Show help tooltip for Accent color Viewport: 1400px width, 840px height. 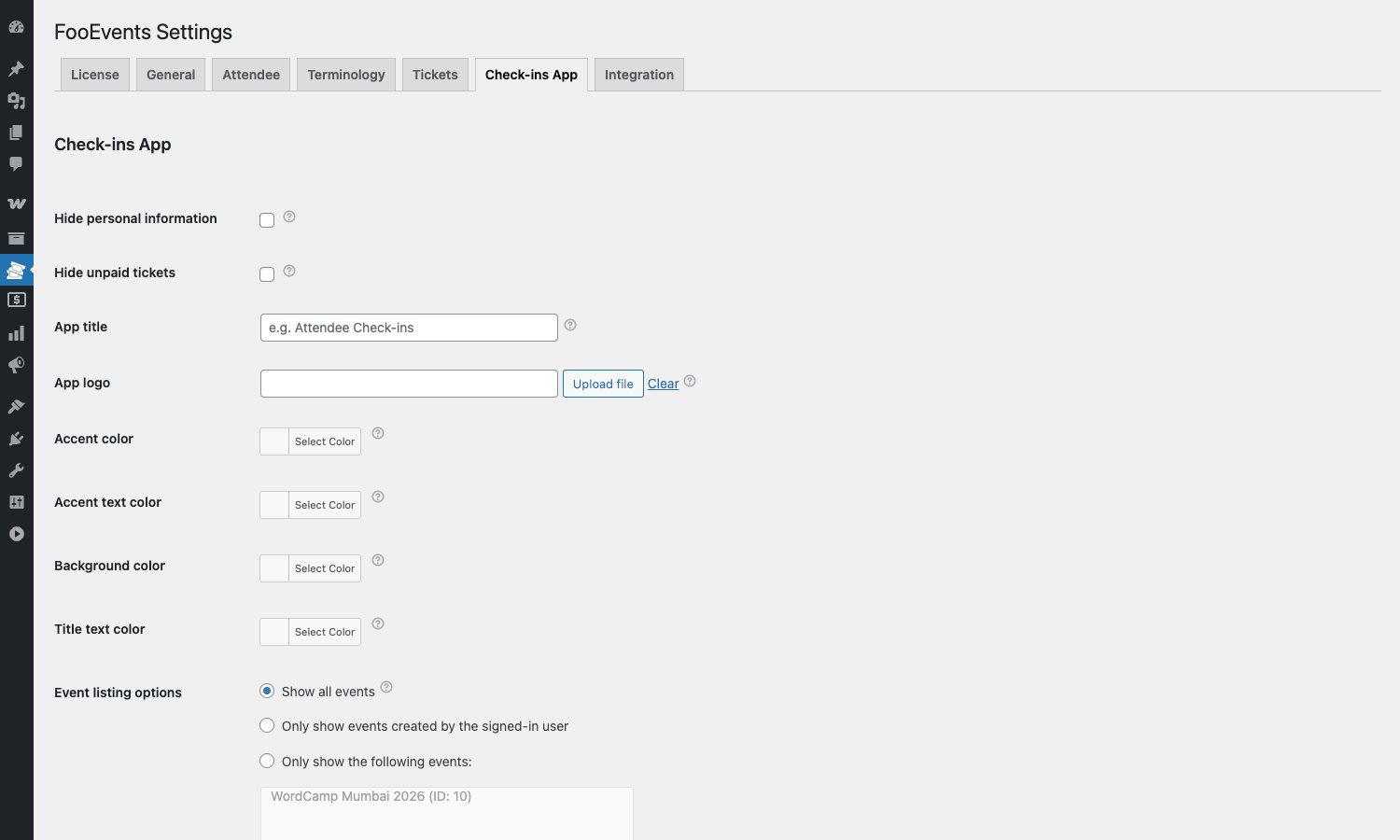[x=378, y=433]
